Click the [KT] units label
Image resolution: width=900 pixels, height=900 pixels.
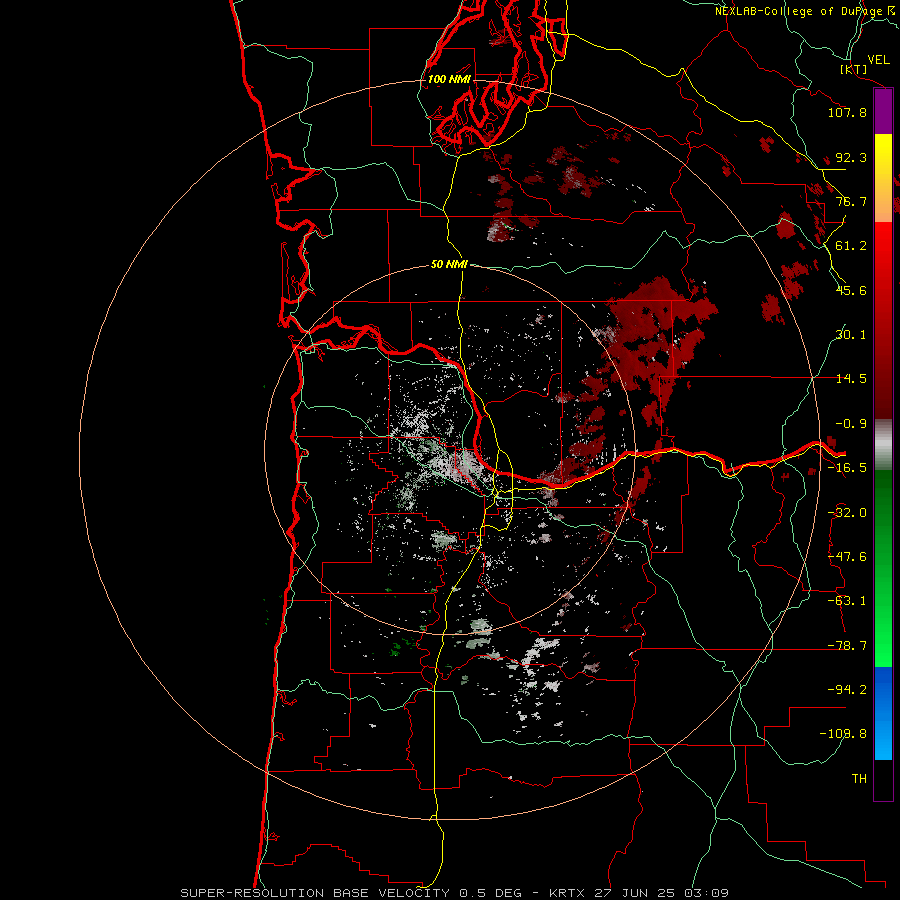click(x=854, y=70)
